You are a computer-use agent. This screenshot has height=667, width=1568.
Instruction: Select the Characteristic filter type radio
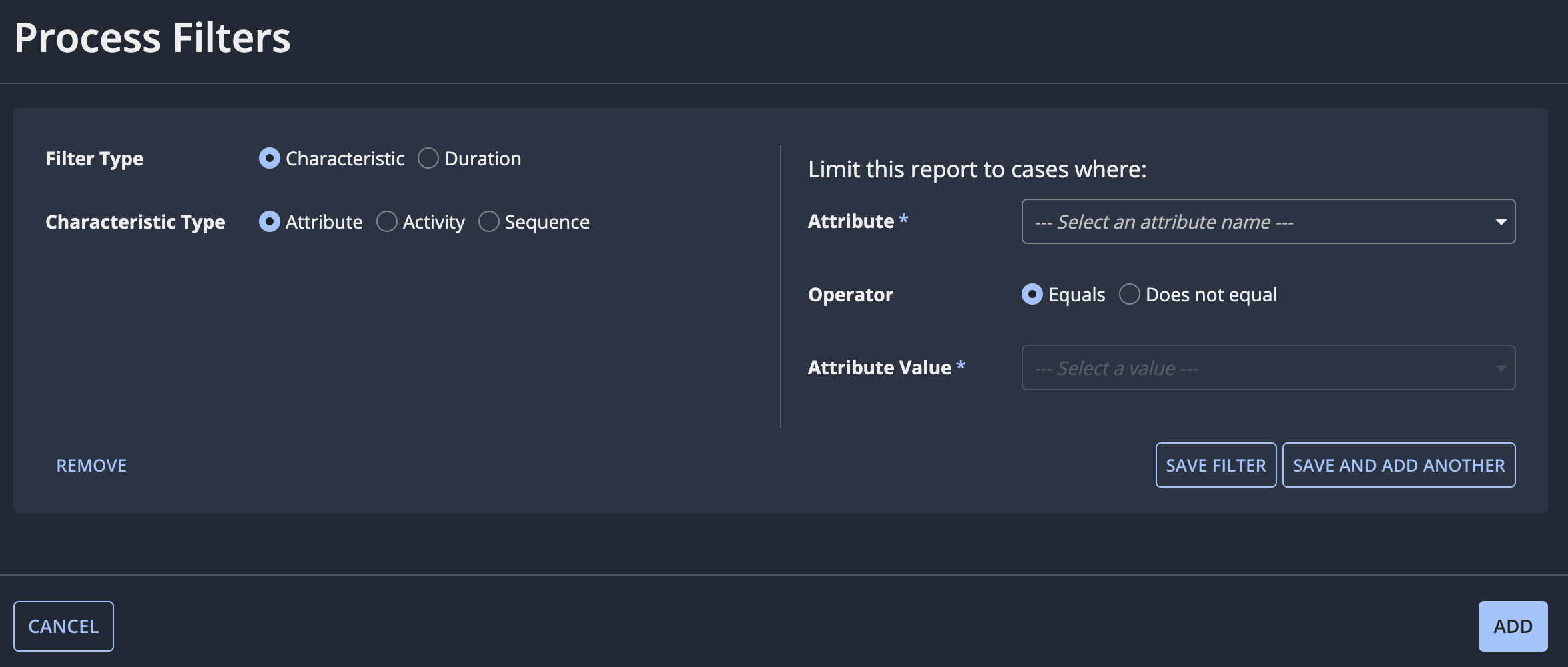click(x=269, y=159)
